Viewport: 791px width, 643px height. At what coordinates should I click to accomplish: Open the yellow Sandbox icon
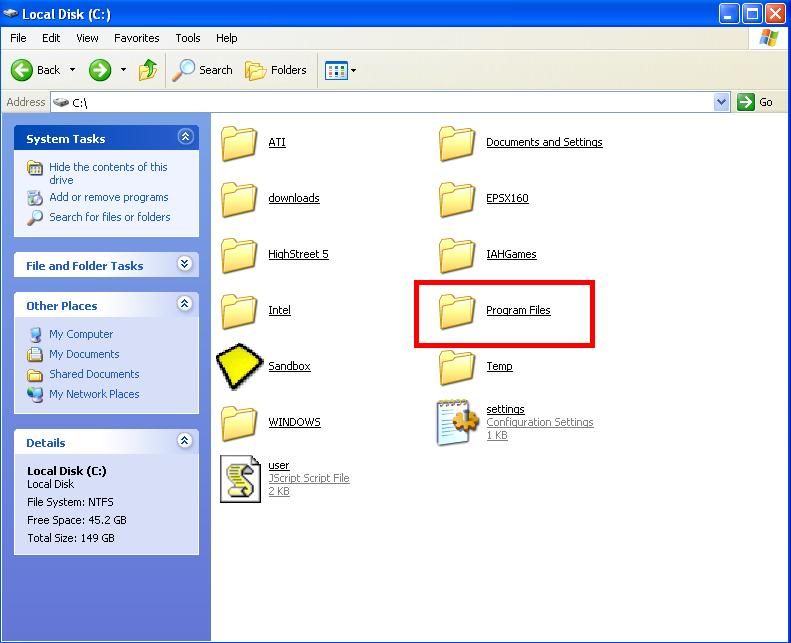(239, 367)
